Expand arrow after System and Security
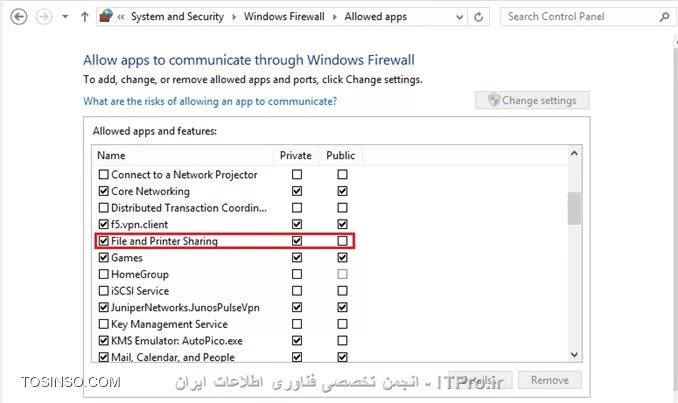This screenshot has width=678, height=403. click(234, 17)
